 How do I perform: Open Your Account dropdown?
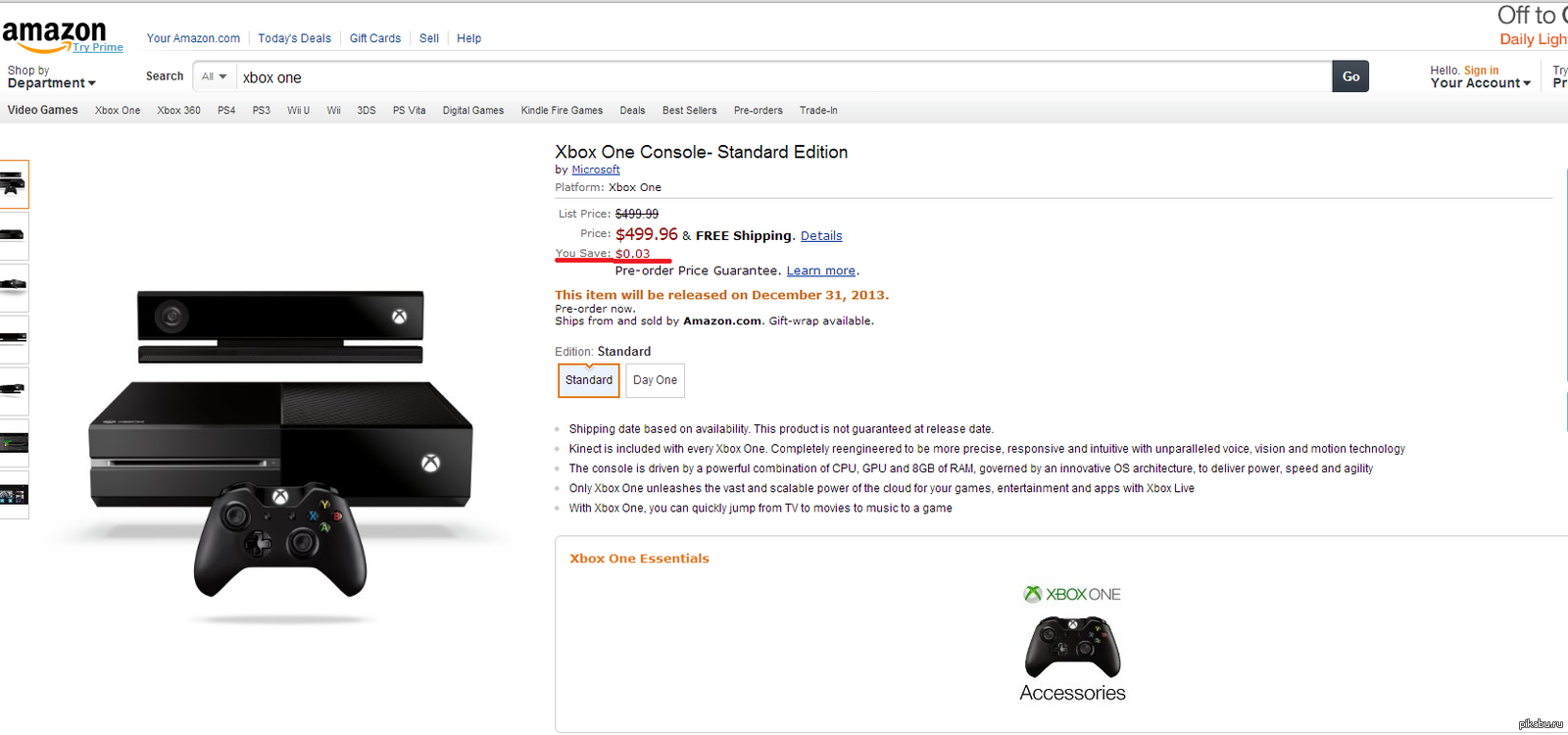tap(1480, 83)
